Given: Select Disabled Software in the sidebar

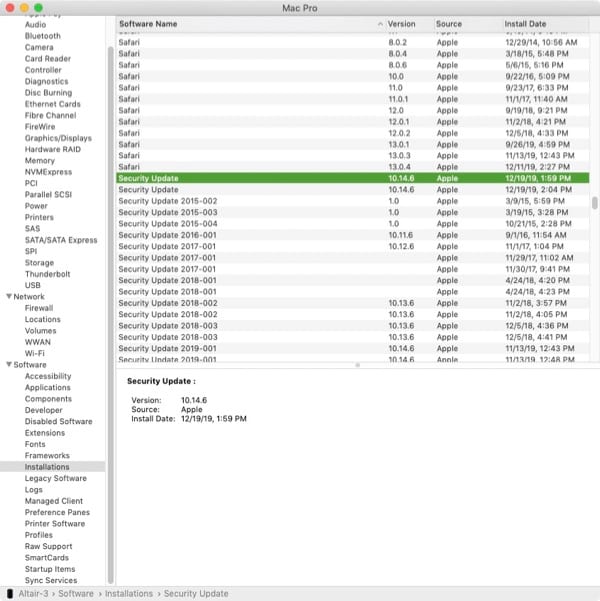Looking at the screenshot, I should pos(59,421).
